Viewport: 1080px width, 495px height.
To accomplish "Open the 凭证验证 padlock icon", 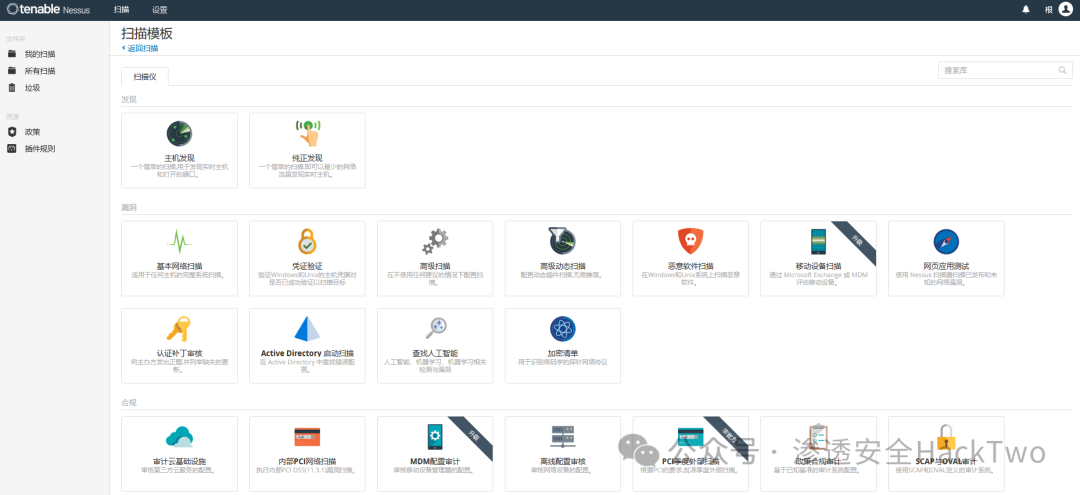I will [x=307, y=242].
